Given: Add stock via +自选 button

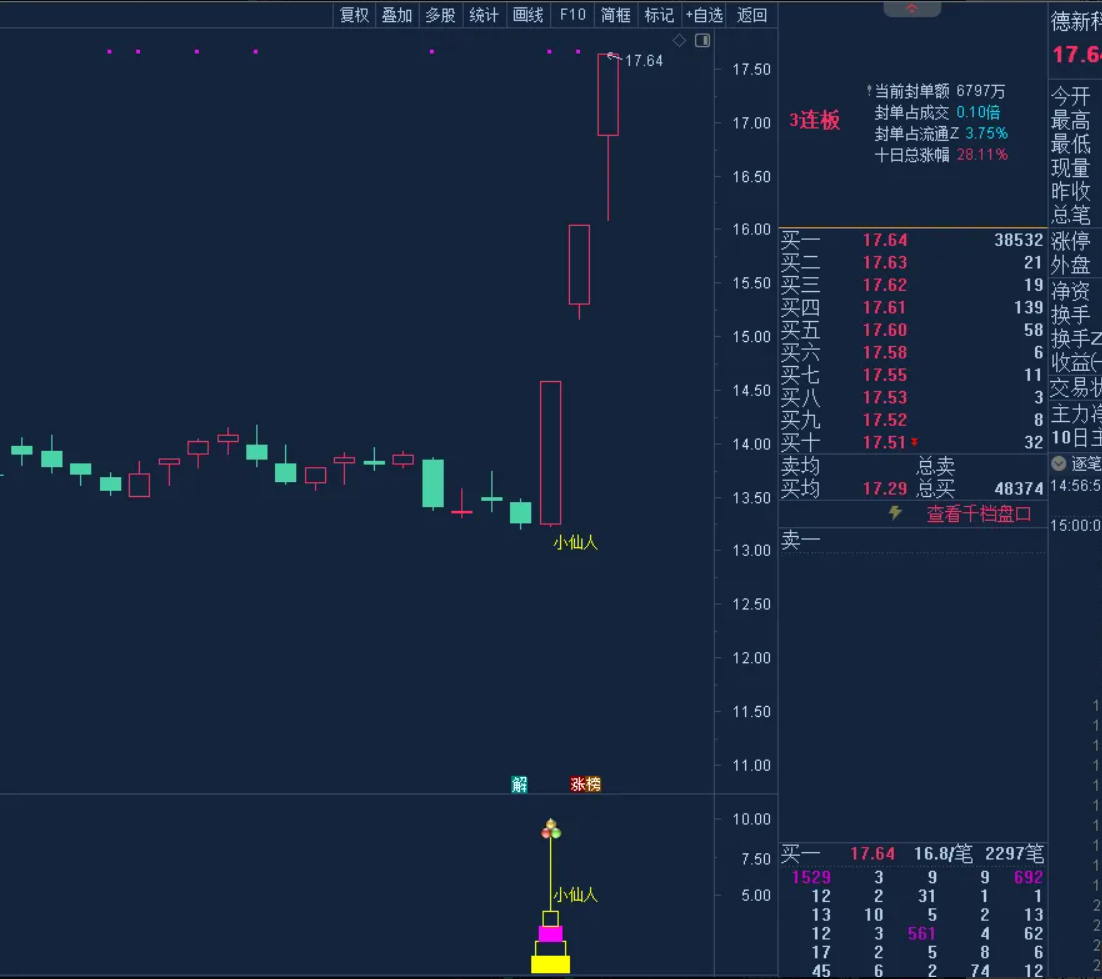Looking at the screenshot, I should click(x=704, y=14).
